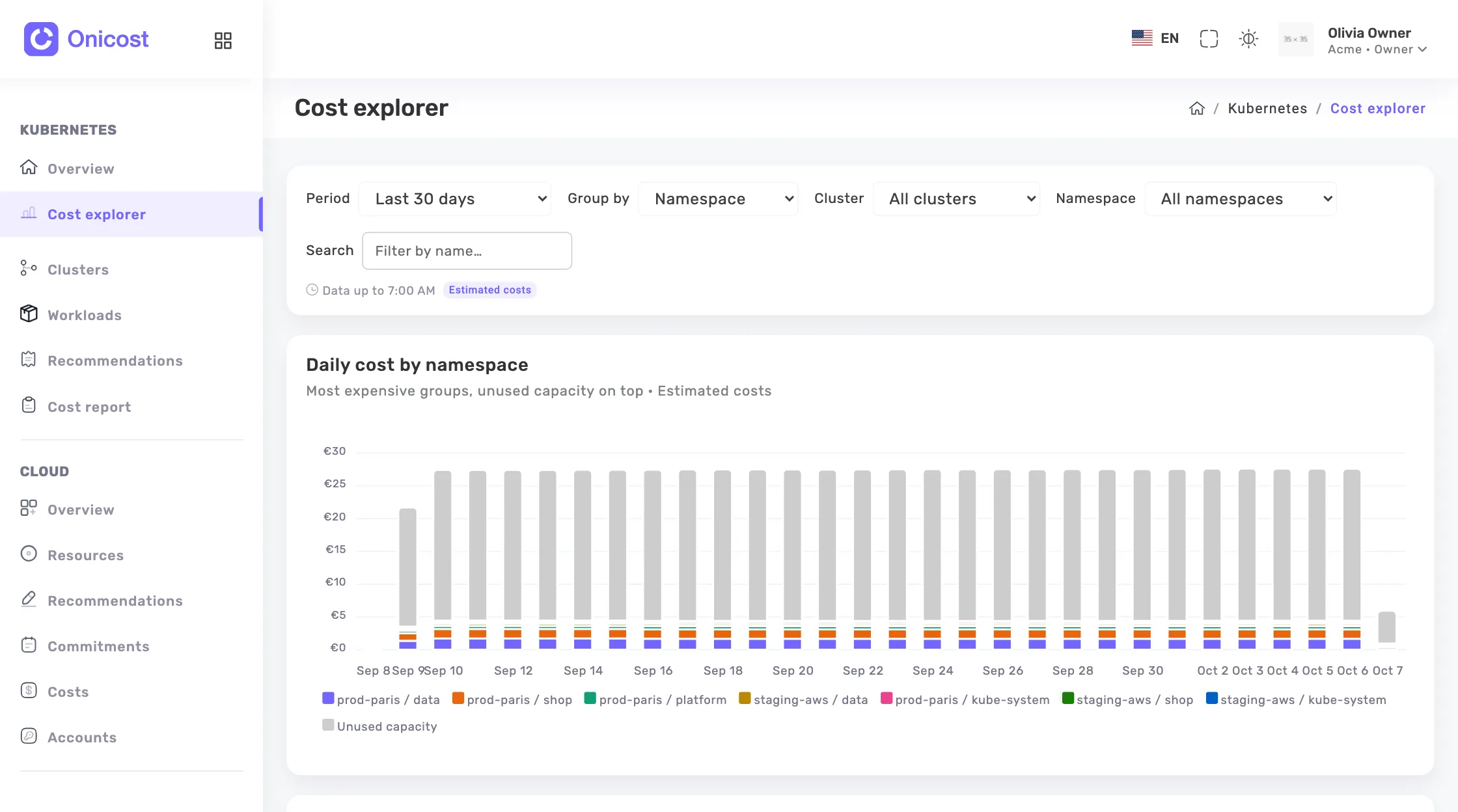Click the Cost explorer chart icon
Screen dimensions: 1458x812
pyautogui.click(x=29, y=213)
